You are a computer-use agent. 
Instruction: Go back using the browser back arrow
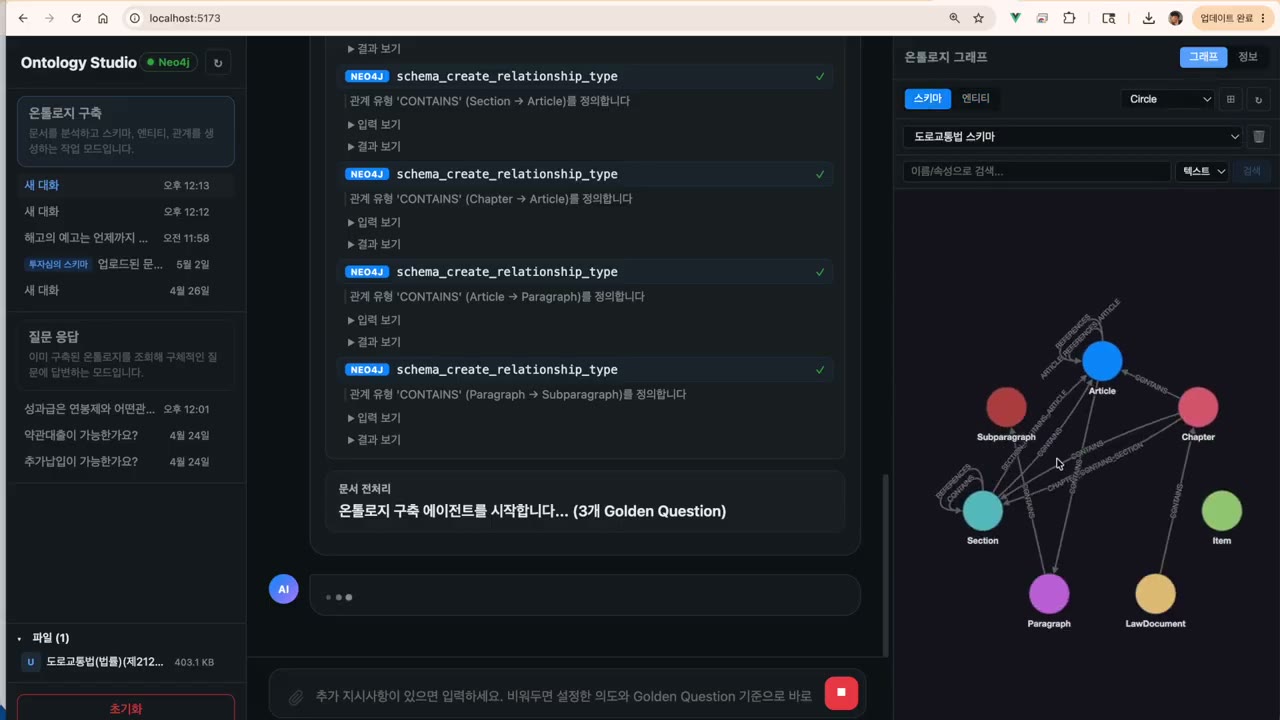(x=23, y=18)
